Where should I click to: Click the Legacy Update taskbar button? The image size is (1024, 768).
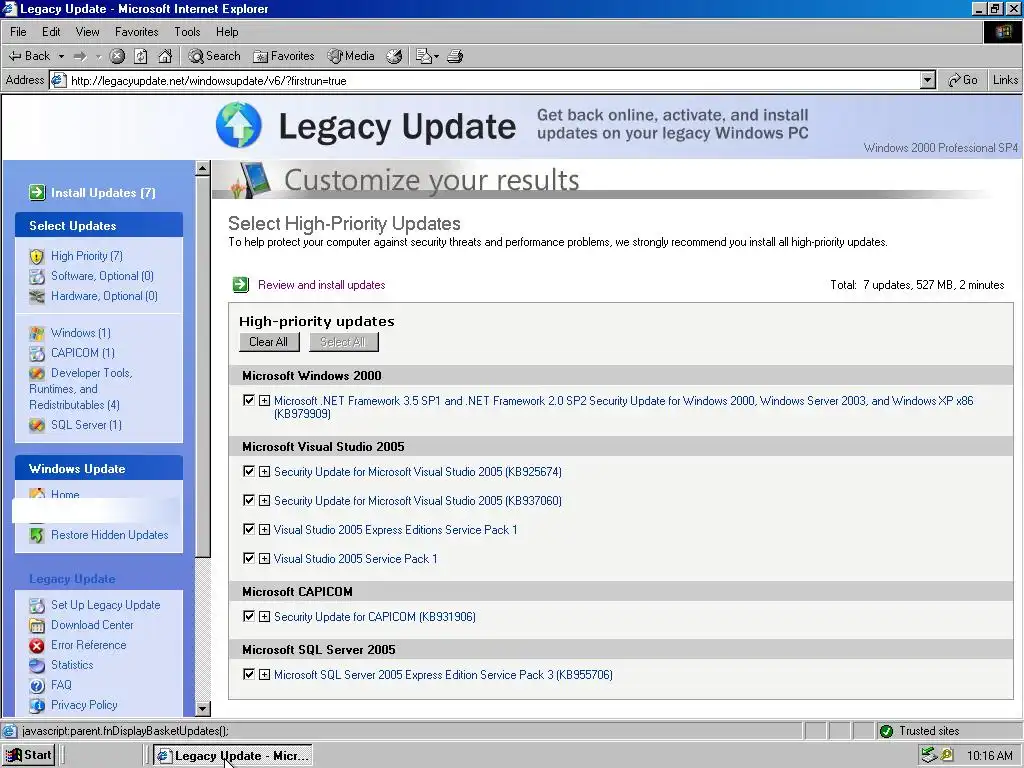(233, 756)
